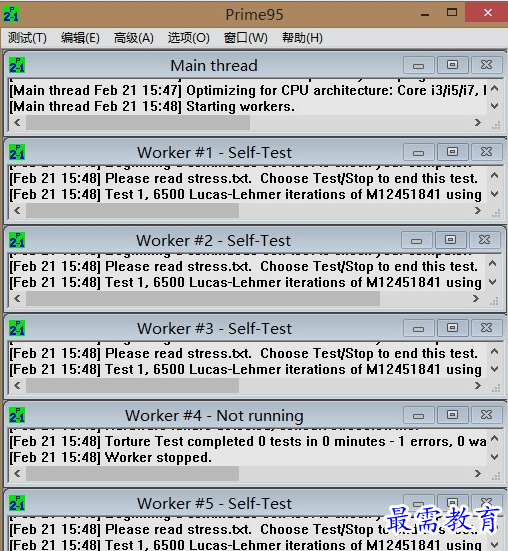This screenshot has width=508, height=551.
Task: Click up scroll arrow in Worker #4
Action: point(494,438)
